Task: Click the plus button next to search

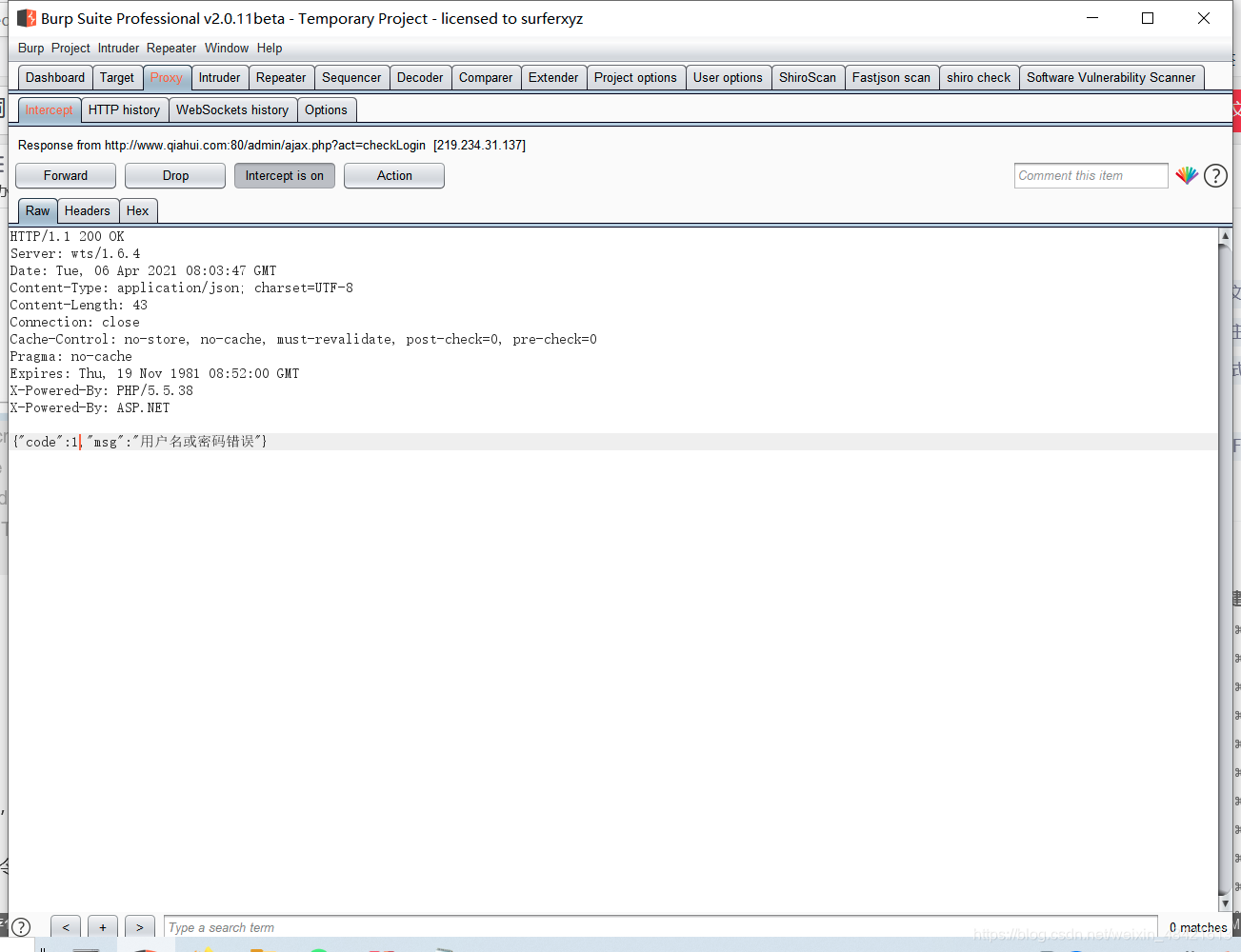Action: [x=103, y=927]
